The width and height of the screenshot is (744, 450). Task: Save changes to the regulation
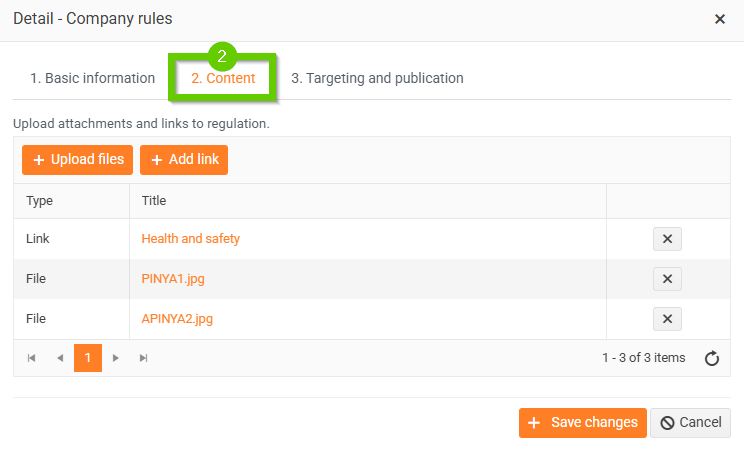click(x=582, y=423)
